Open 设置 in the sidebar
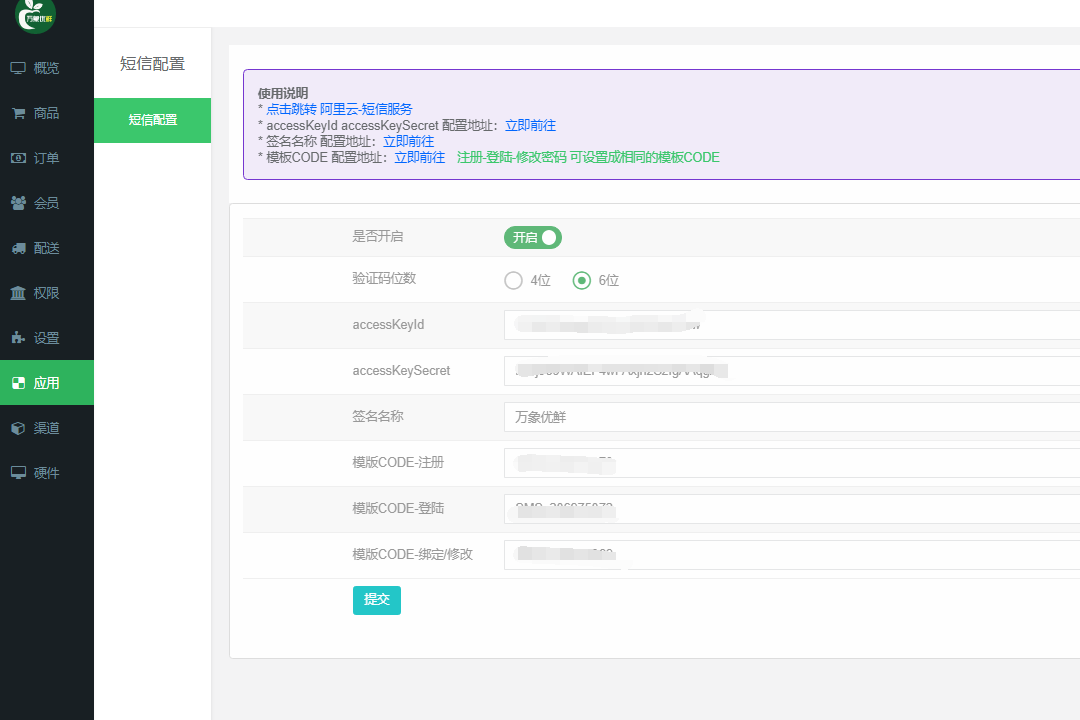 [47, 338]
